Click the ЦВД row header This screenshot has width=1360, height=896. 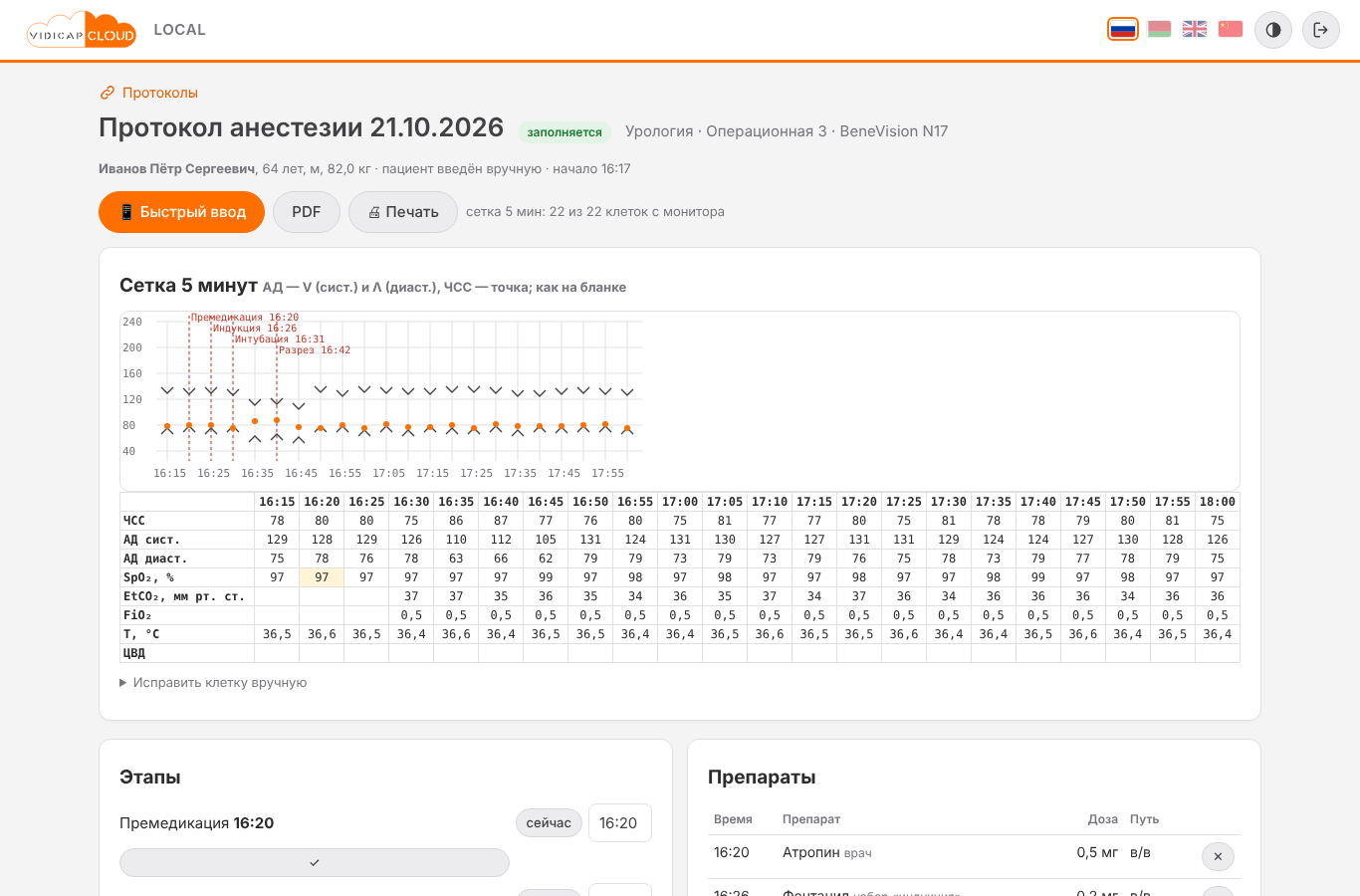pos(187,653)
